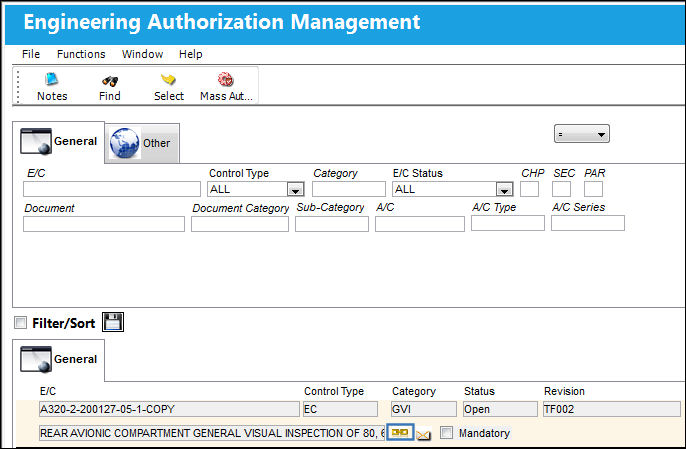Image resolution: width=686 pixels, height=449 pixels.
Task: Open the Window menu
Action: 143,54
